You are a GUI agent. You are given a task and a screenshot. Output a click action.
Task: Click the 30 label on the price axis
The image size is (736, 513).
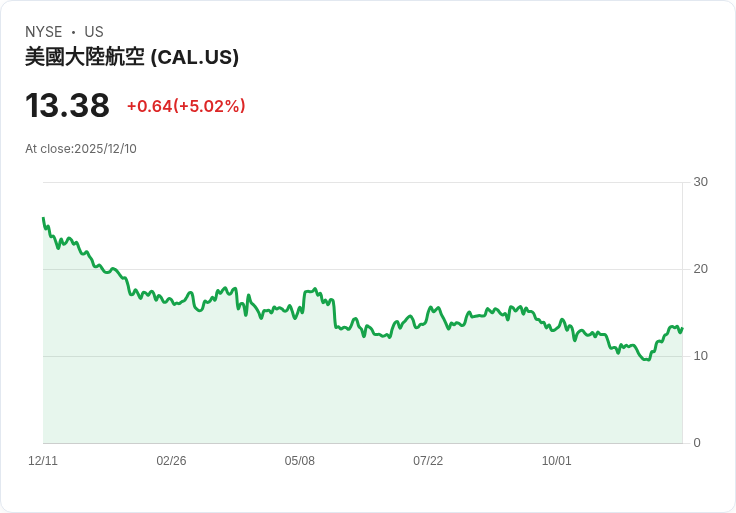tap(700, 182)
